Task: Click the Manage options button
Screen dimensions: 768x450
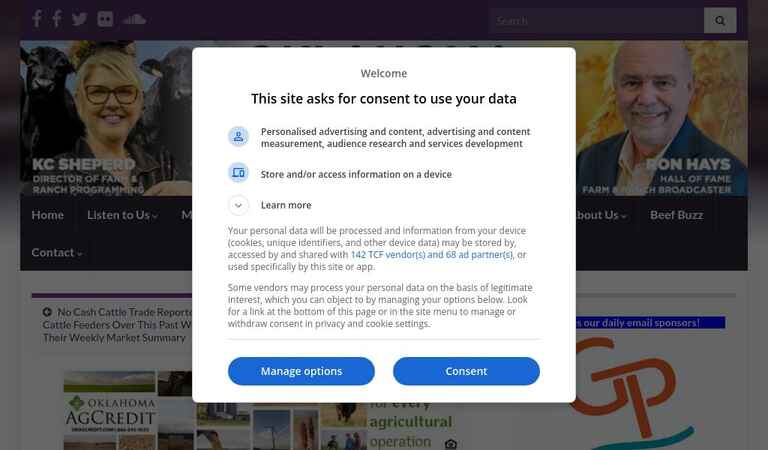Action: tap(301, 371)
